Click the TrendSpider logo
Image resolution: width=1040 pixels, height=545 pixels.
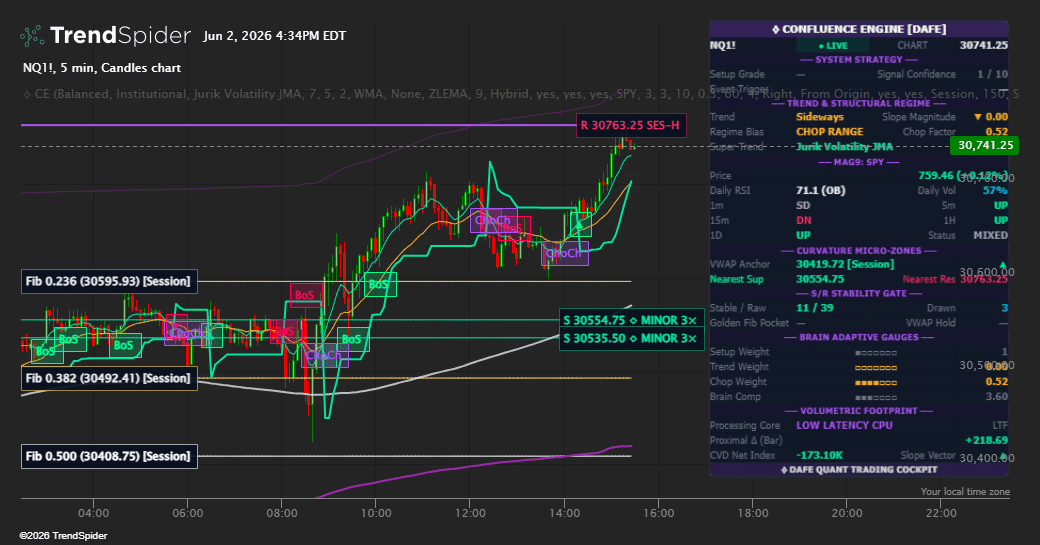(x=105, y=35)
